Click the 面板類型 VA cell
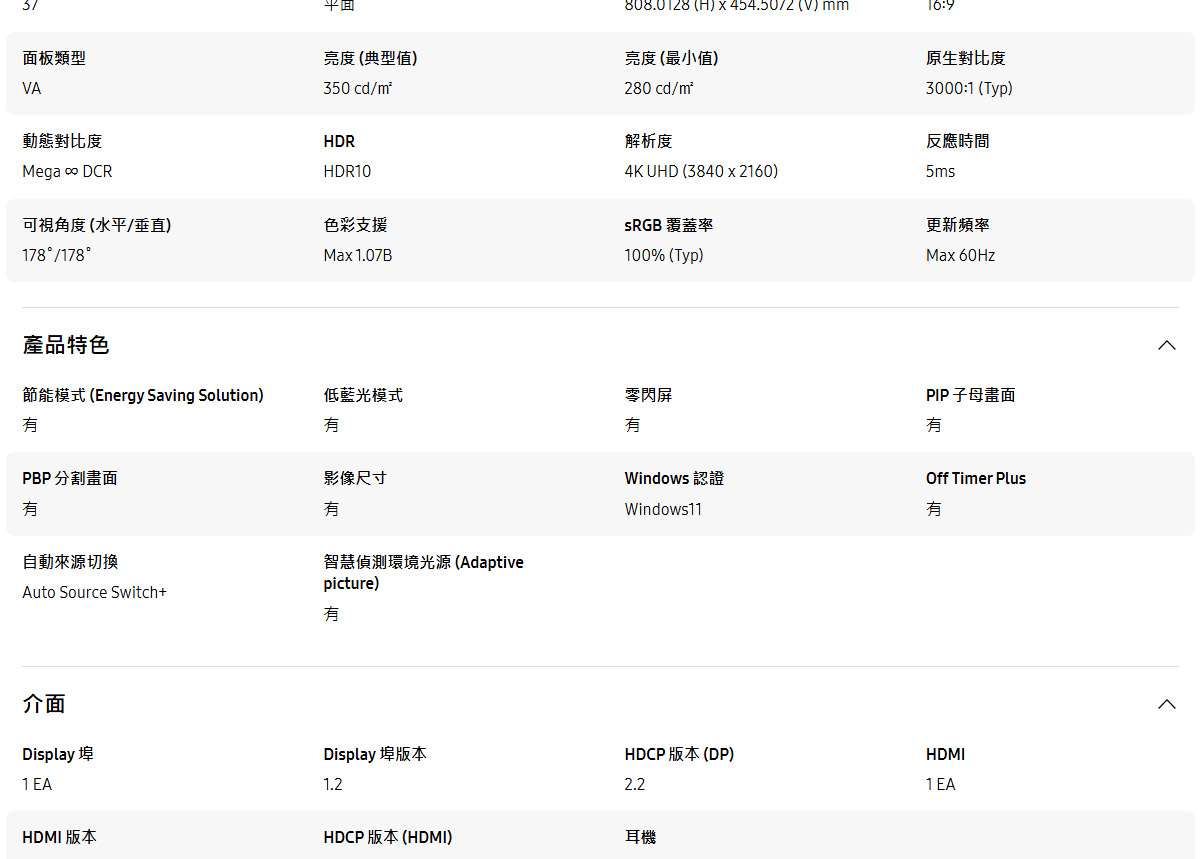Screen dimensions: 1200x859 [x=31, y=88]
